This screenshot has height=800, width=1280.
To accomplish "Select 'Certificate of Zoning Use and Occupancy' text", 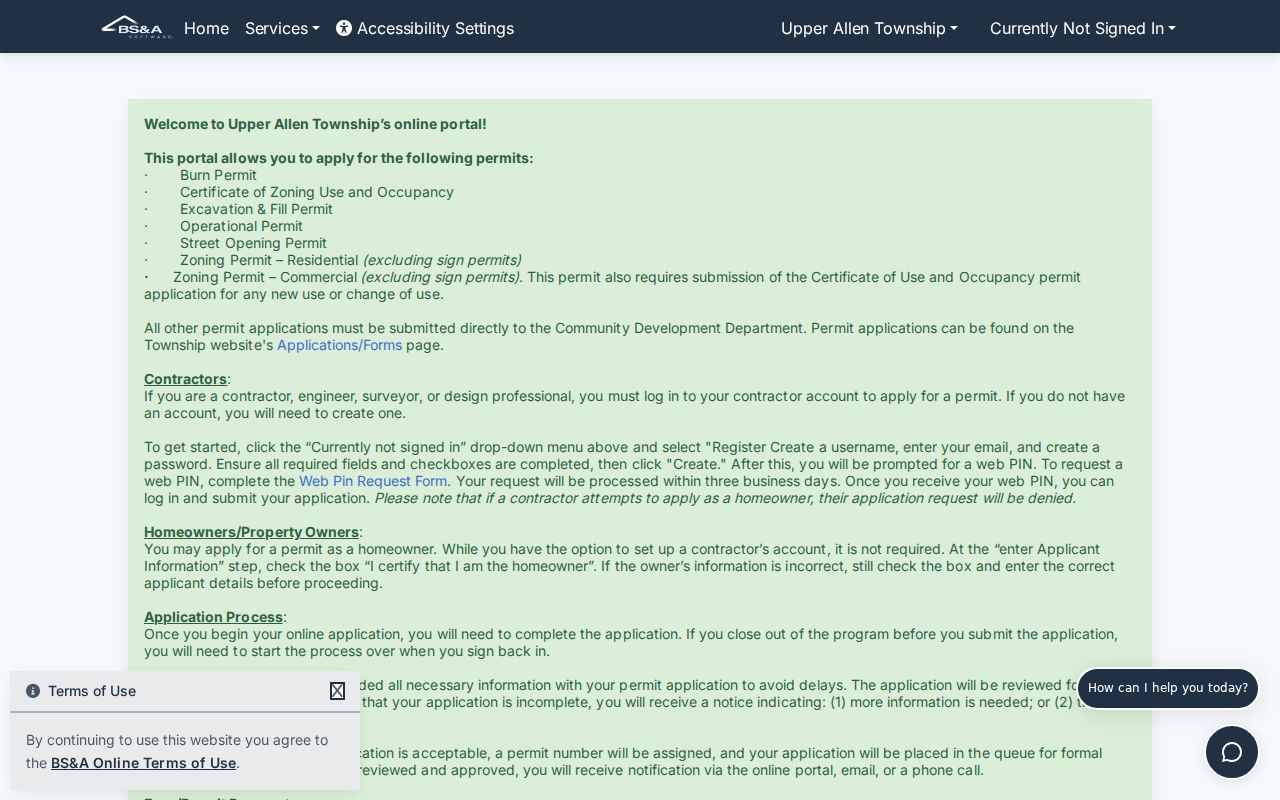I will [317, 192].
